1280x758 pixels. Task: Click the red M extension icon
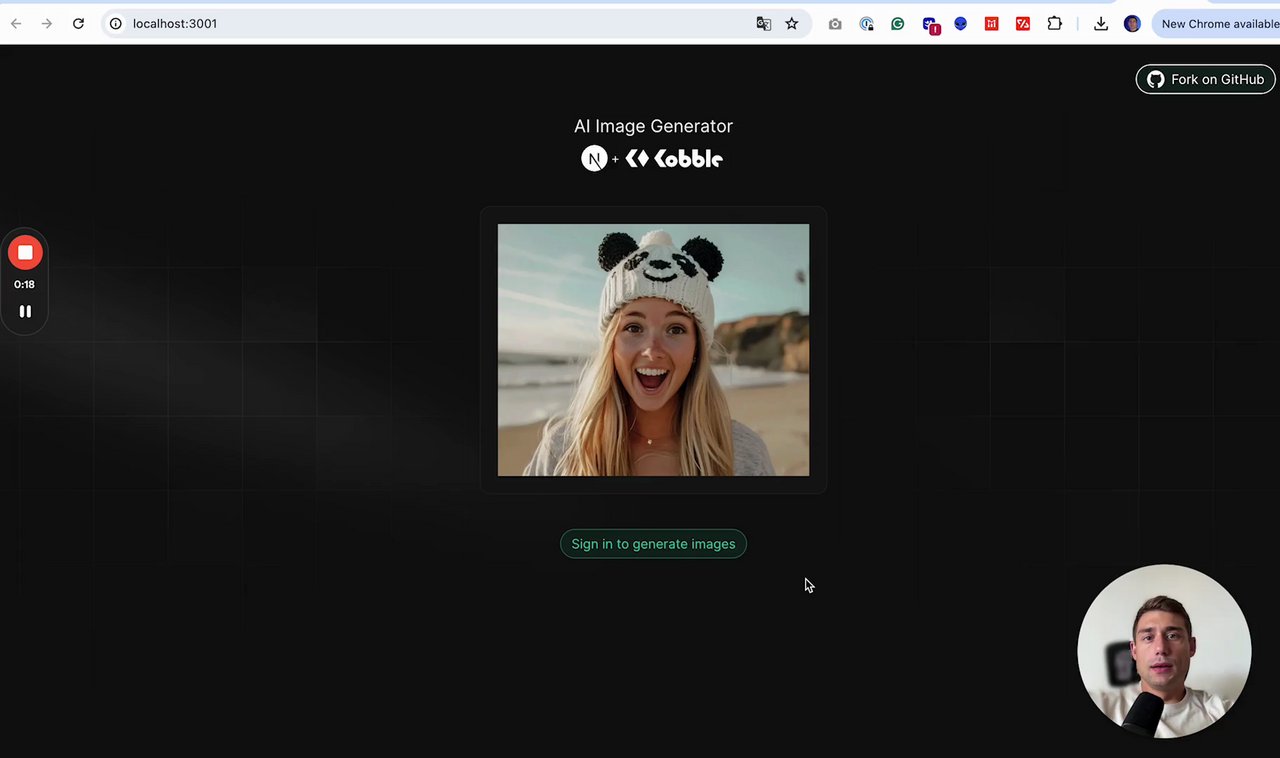992,24
